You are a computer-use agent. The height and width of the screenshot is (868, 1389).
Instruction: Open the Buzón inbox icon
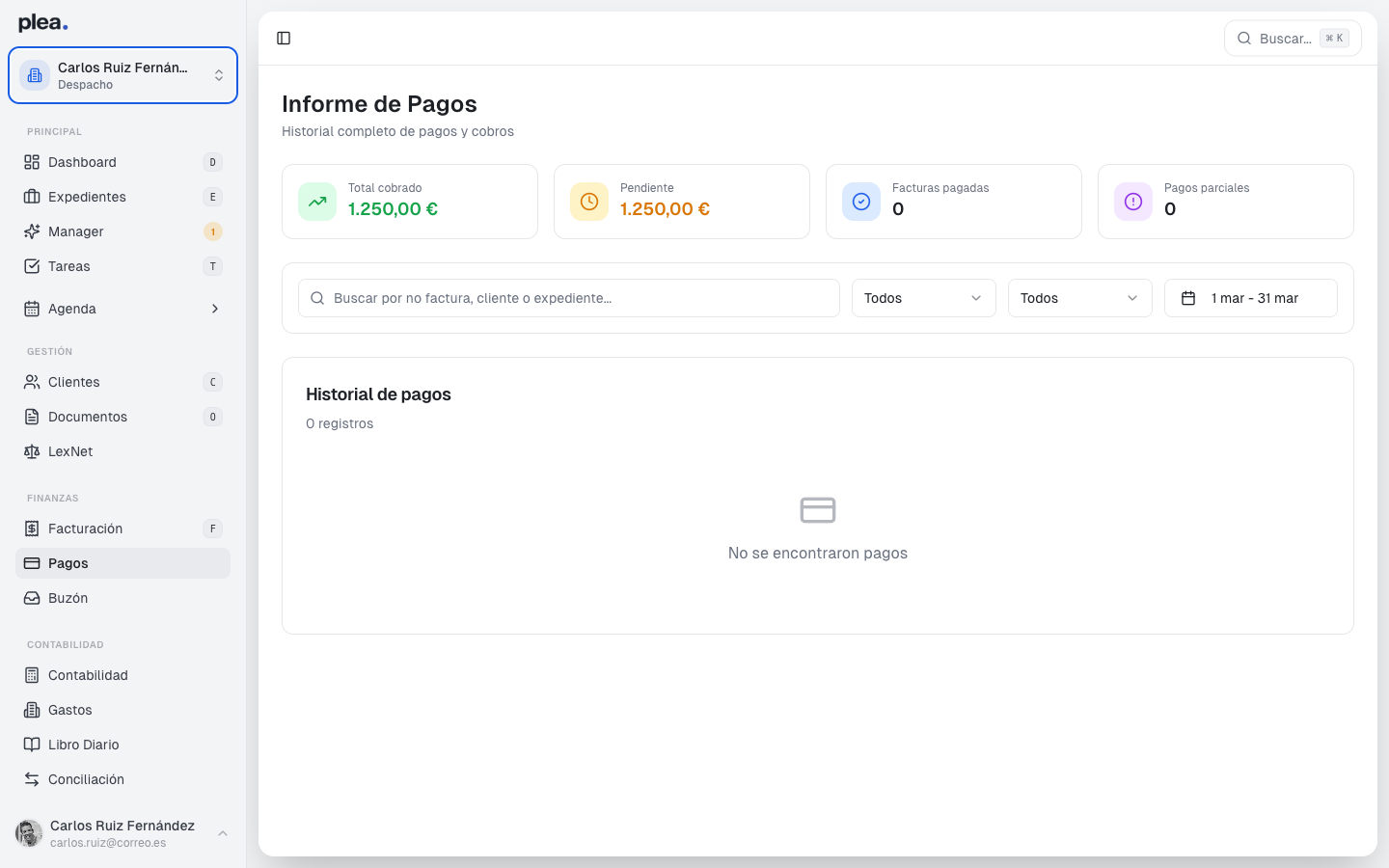[x=32, y=598]
